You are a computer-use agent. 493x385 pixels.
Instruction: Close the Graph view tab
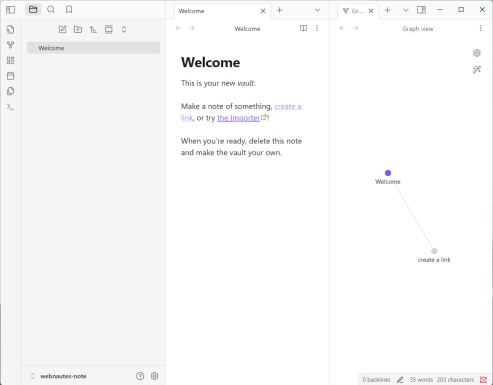tap(371, 11)
